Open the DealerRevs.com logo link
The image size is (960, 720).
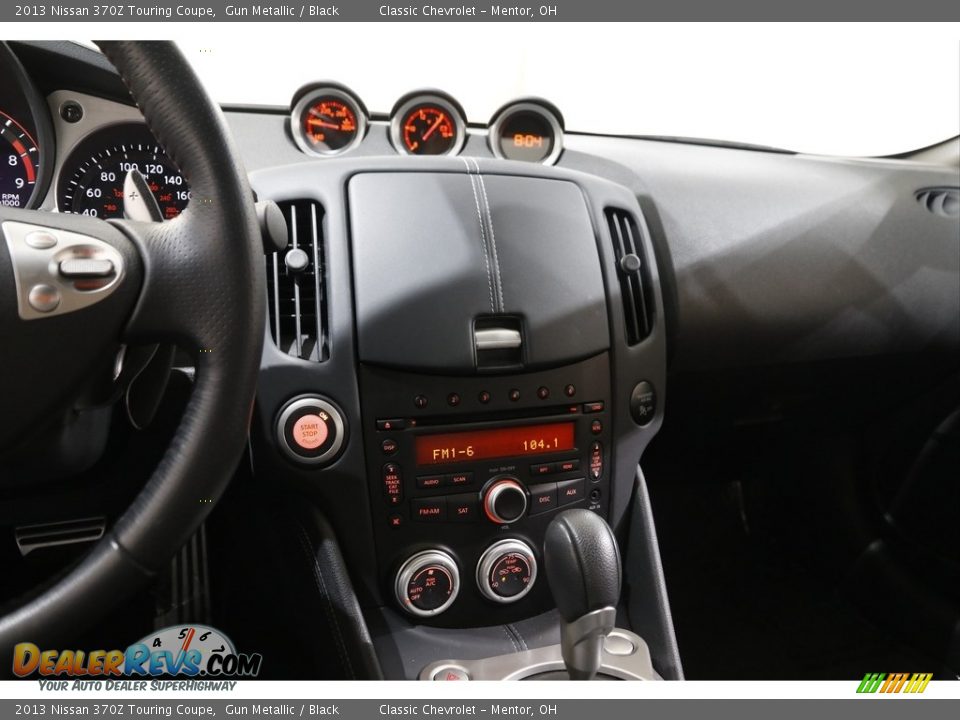pyautogui.click(x=137, y=660)
